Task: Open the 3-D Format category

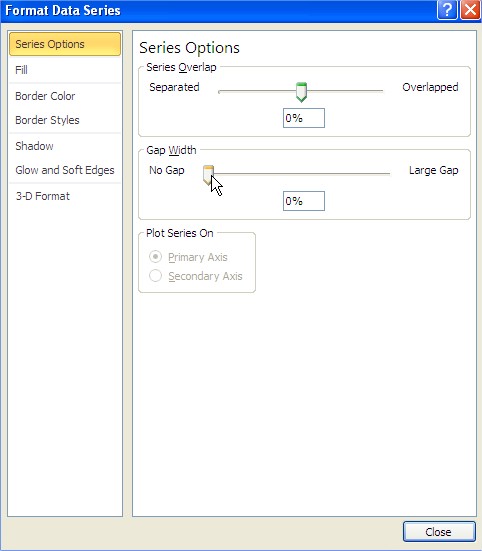Action: pyautogui.click(x=65, y=196)
